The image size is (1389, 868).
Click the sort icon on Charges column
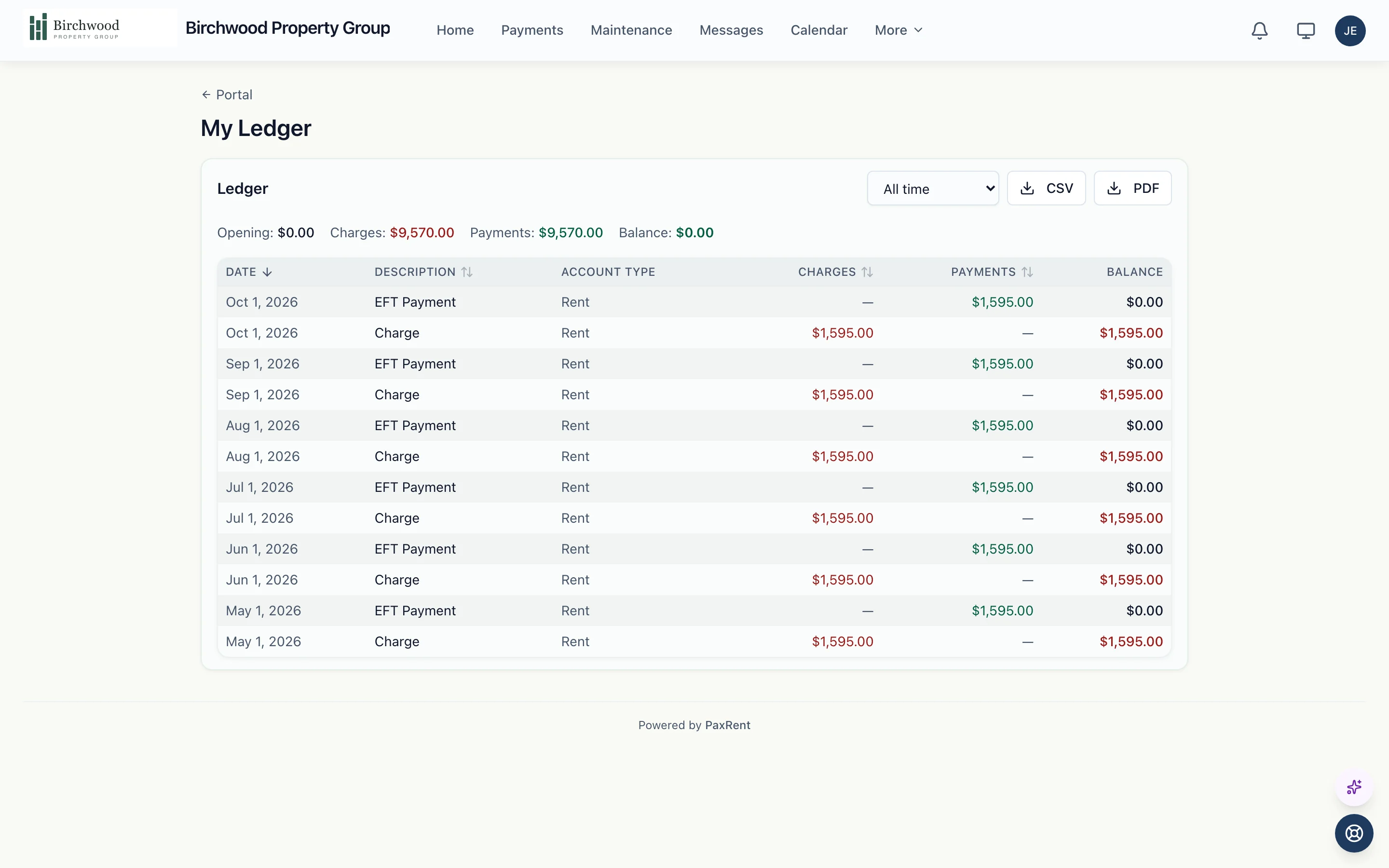pos(867,272)
